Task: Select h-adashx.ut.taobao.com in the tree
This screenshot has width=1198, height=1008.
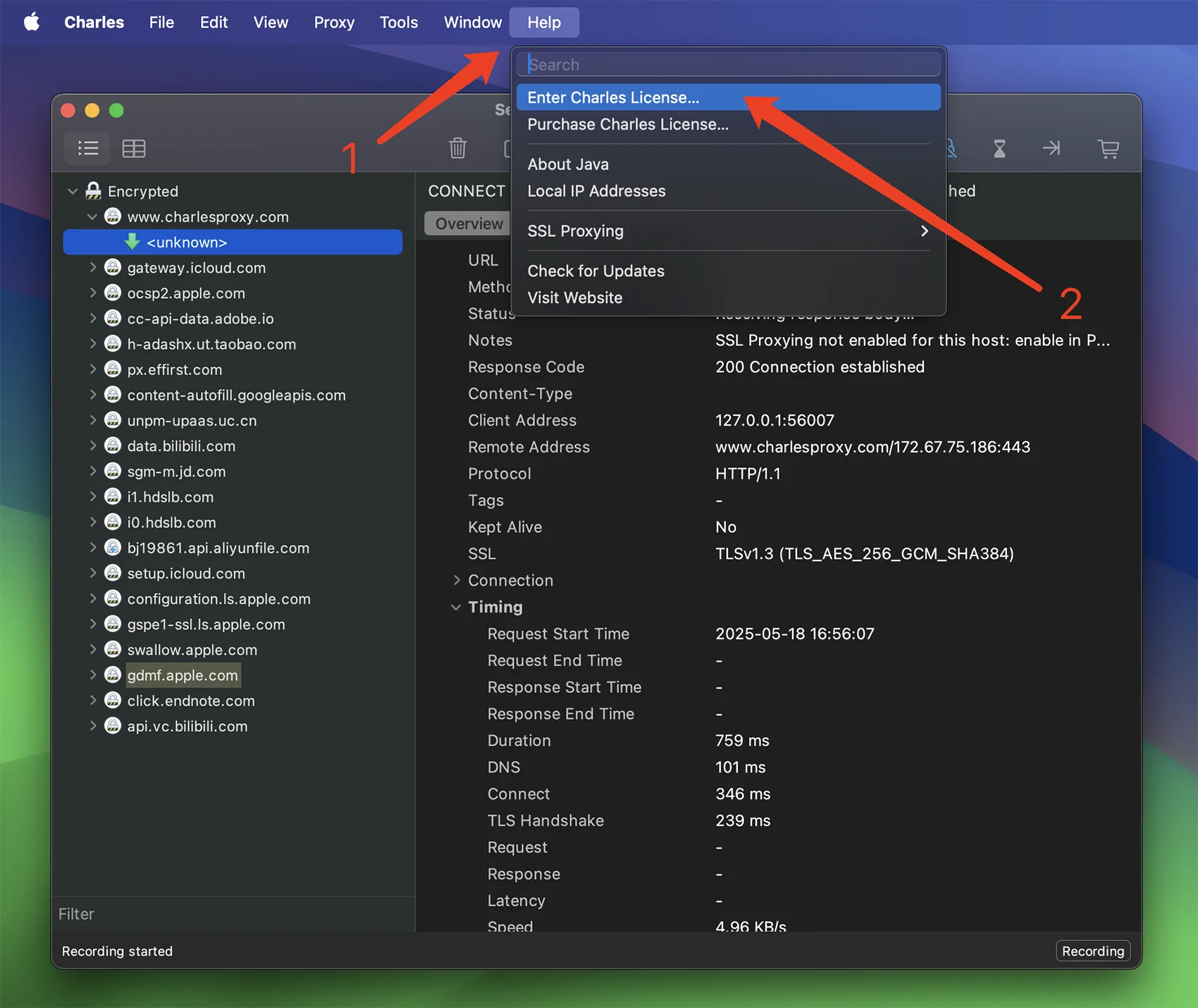Action: pyautogui.click(x=211, y=344)
